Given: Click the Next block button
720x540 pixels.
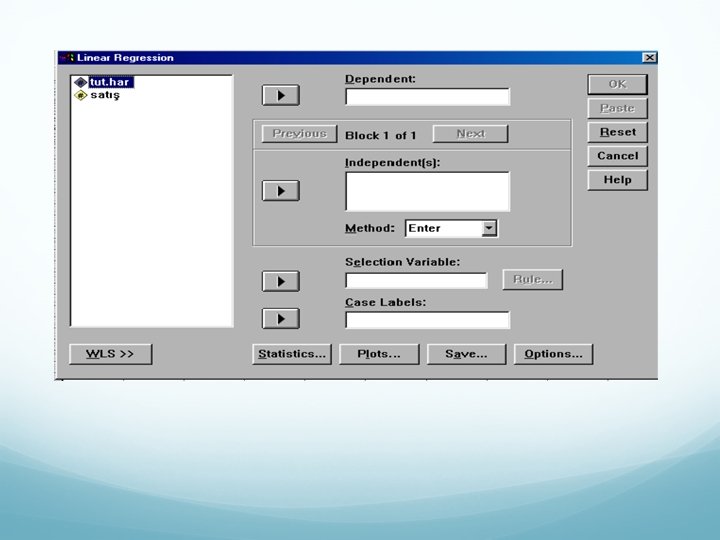Looking at the screenshot, I should [x=471, y=134].
